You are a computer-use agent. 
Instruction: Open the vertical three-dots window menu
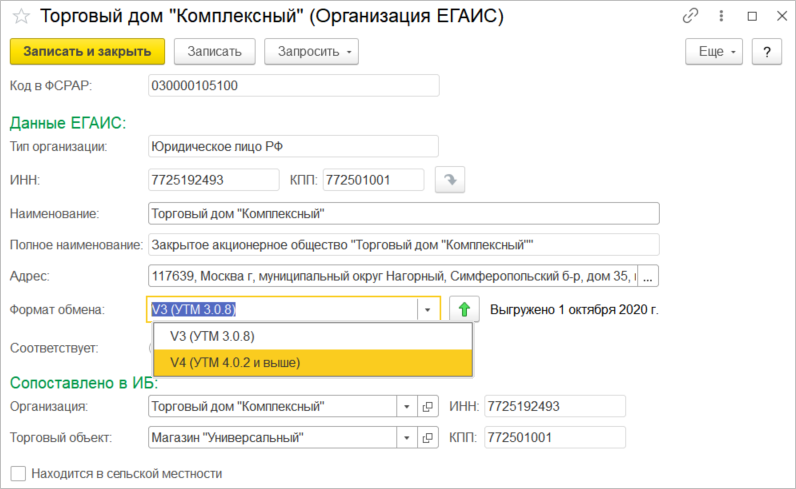point(719,17)
